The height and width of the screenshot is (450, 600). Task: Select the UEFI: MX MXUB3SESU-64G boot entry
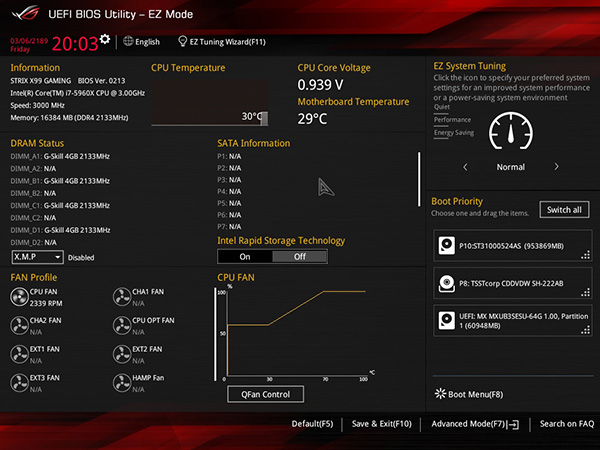click(x=513, y=321)
